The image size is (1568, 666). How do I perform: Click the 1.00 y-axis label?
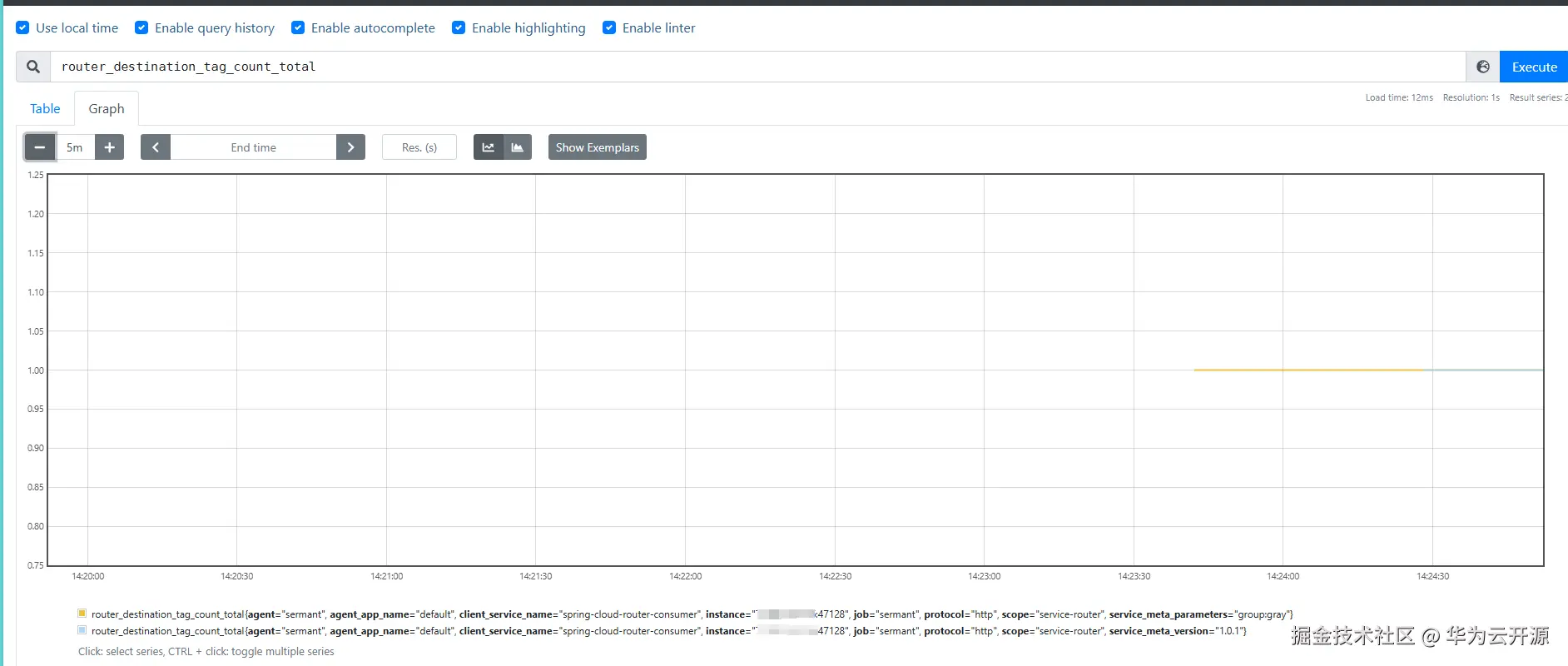pos(36,370)
